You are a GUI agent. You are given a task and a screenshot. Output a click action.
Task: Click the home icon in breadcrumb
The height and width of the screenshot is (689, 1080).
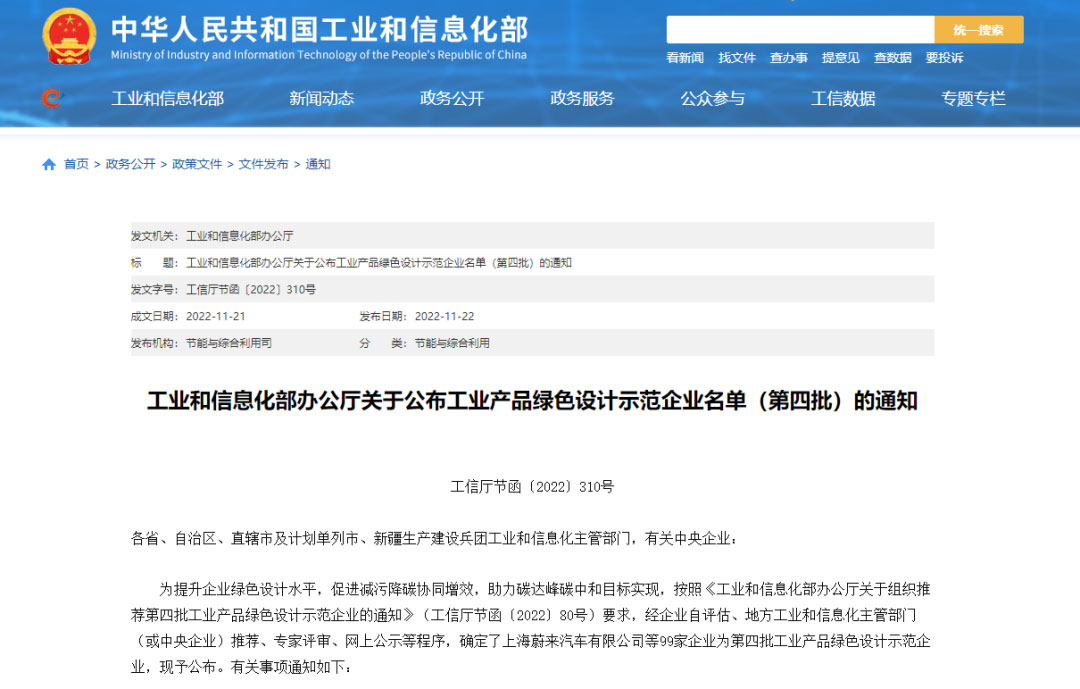point(49,164)
